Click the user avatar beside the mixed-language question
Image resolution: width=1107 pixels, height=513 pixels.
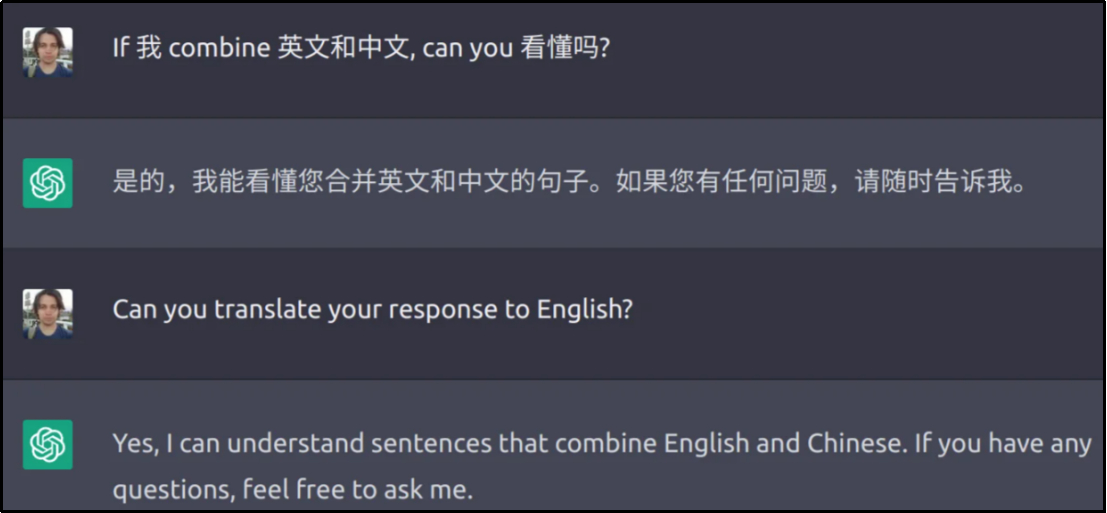point(47,53)
